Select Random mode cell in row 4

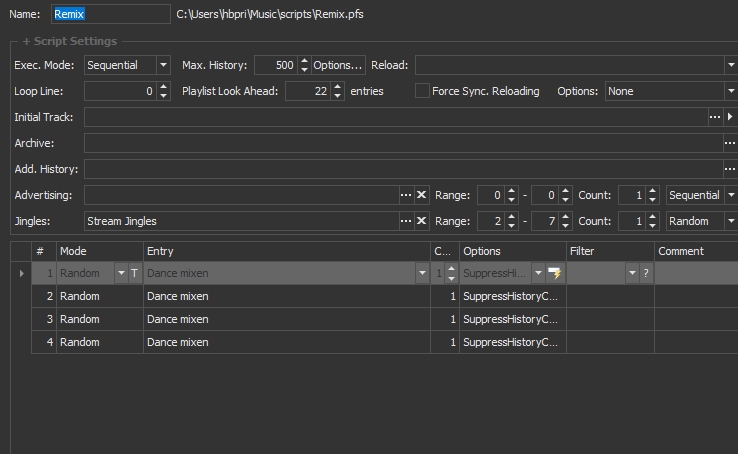pyautogui.click(x=100, y=342)
